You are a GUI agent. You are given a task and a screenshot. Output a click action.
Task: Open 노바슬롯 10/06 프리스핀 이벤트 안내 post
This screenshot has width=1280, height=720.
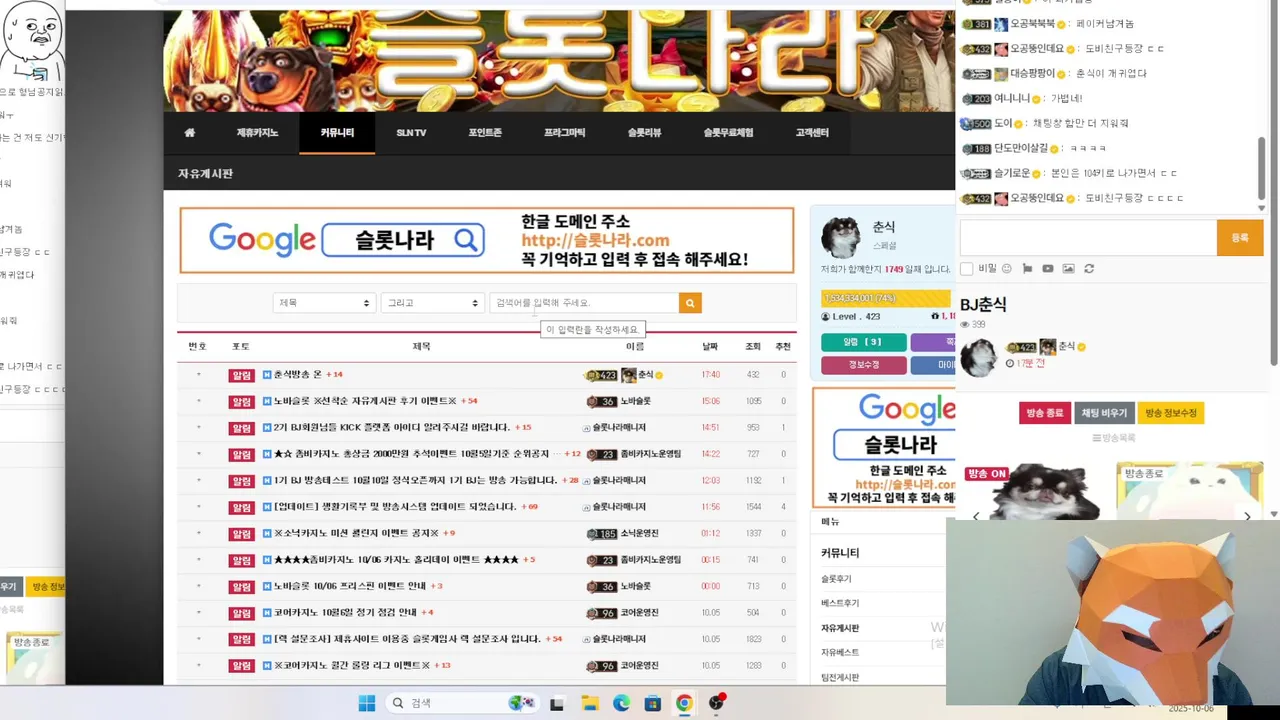coord(350,586)
